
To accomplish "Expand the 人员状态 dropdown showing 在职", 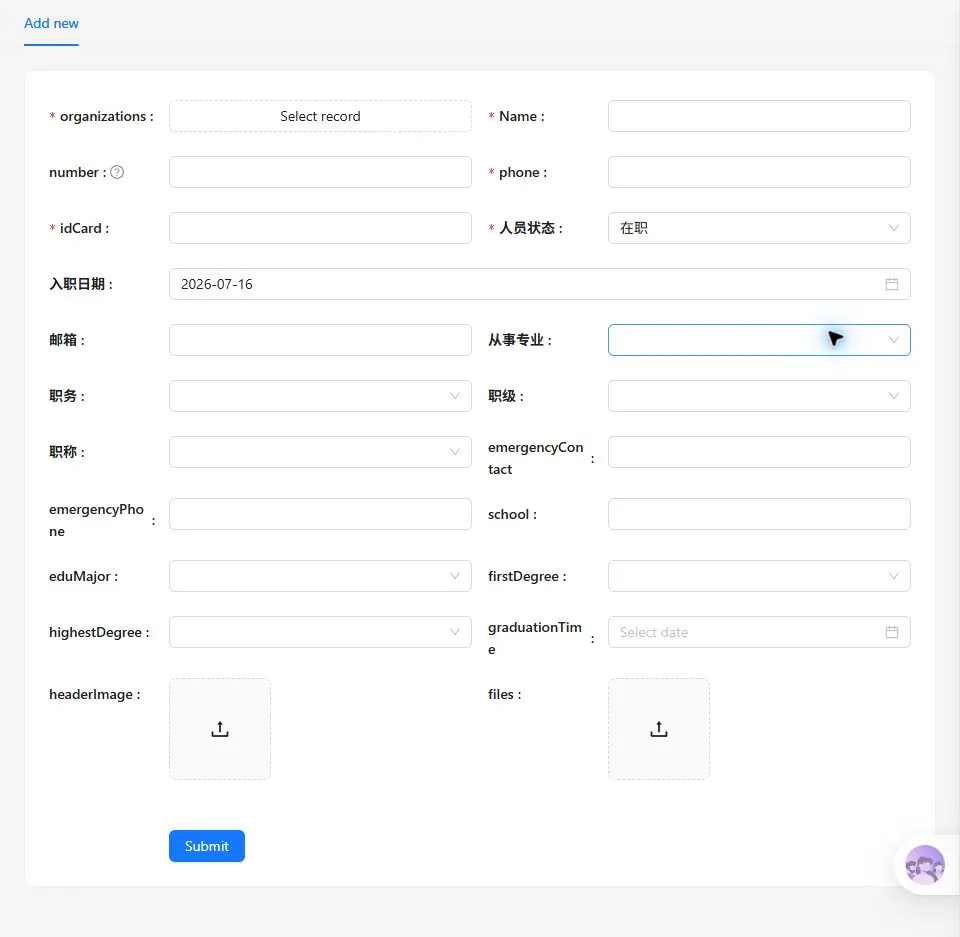I will (759, 228).
